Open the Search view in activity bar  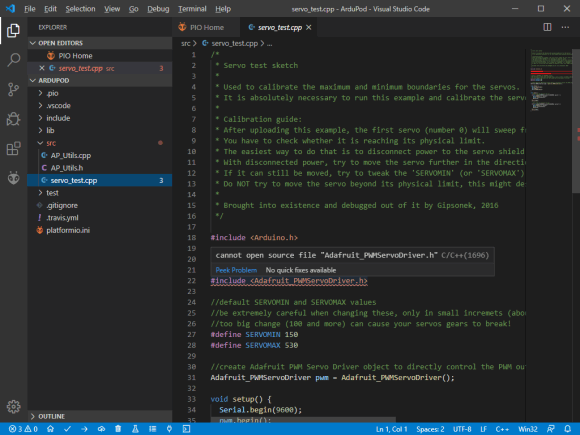click(13, 60)
